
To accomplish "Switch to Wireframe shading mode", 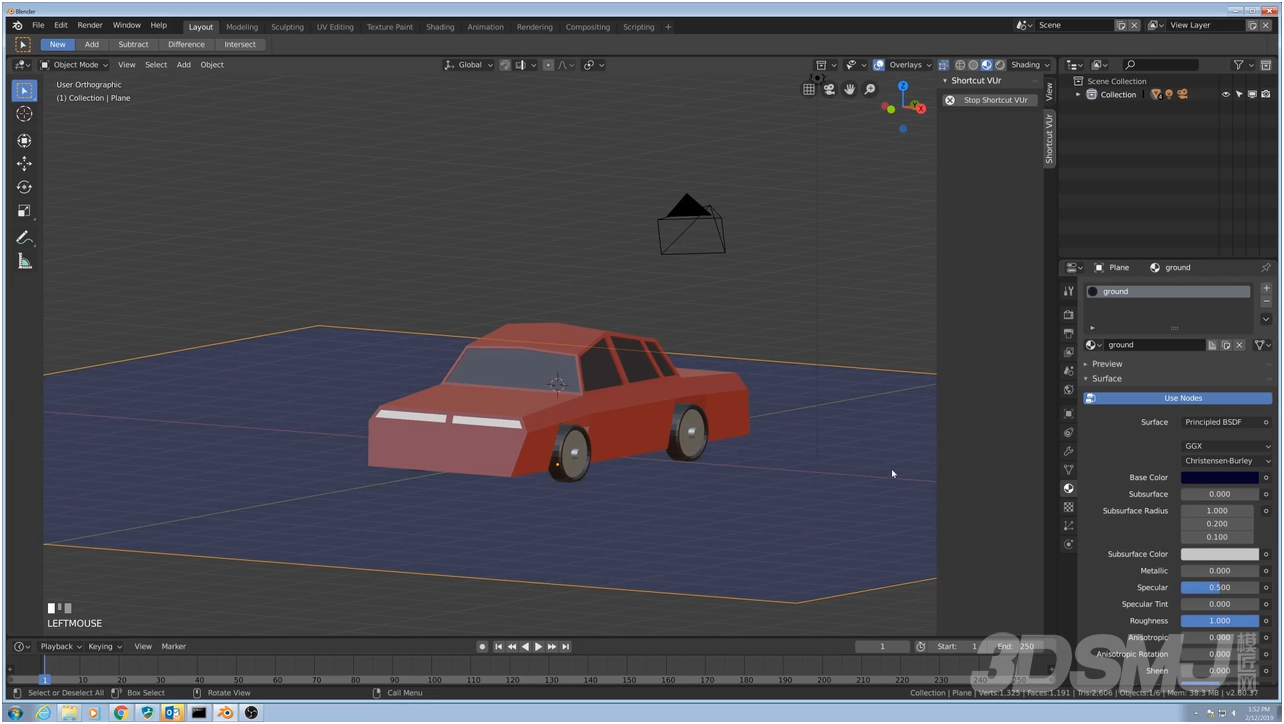I will click(960, 65).
